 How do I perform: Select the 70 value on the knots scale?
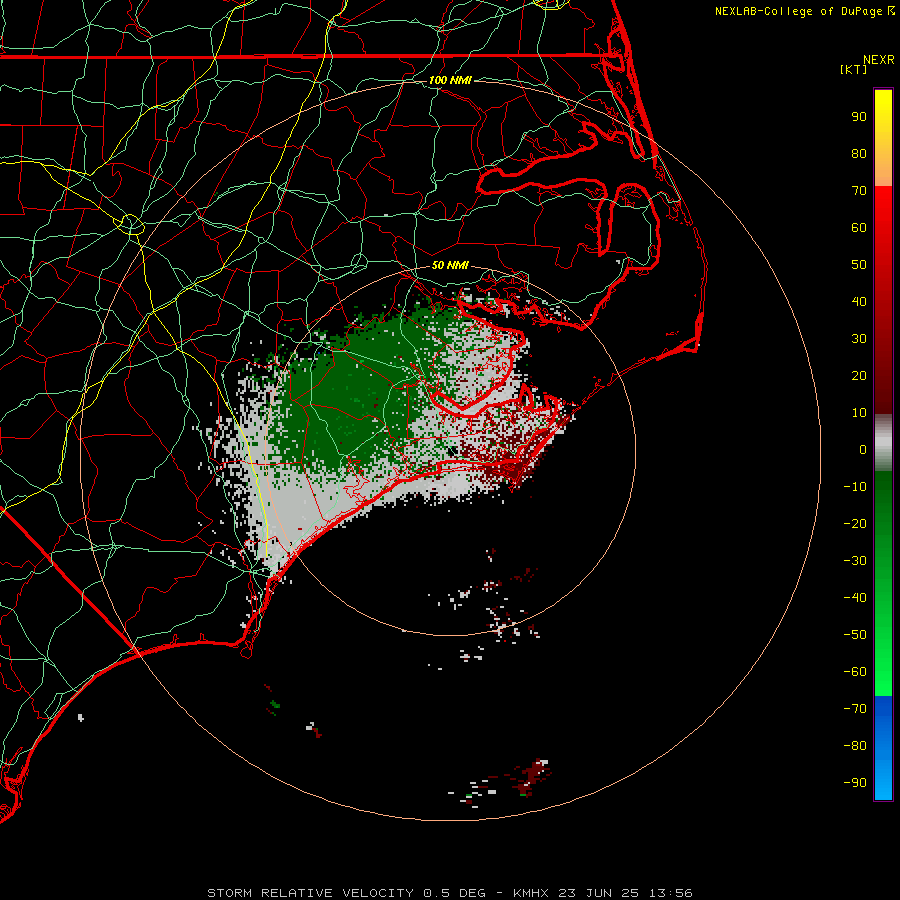(859, 191)
